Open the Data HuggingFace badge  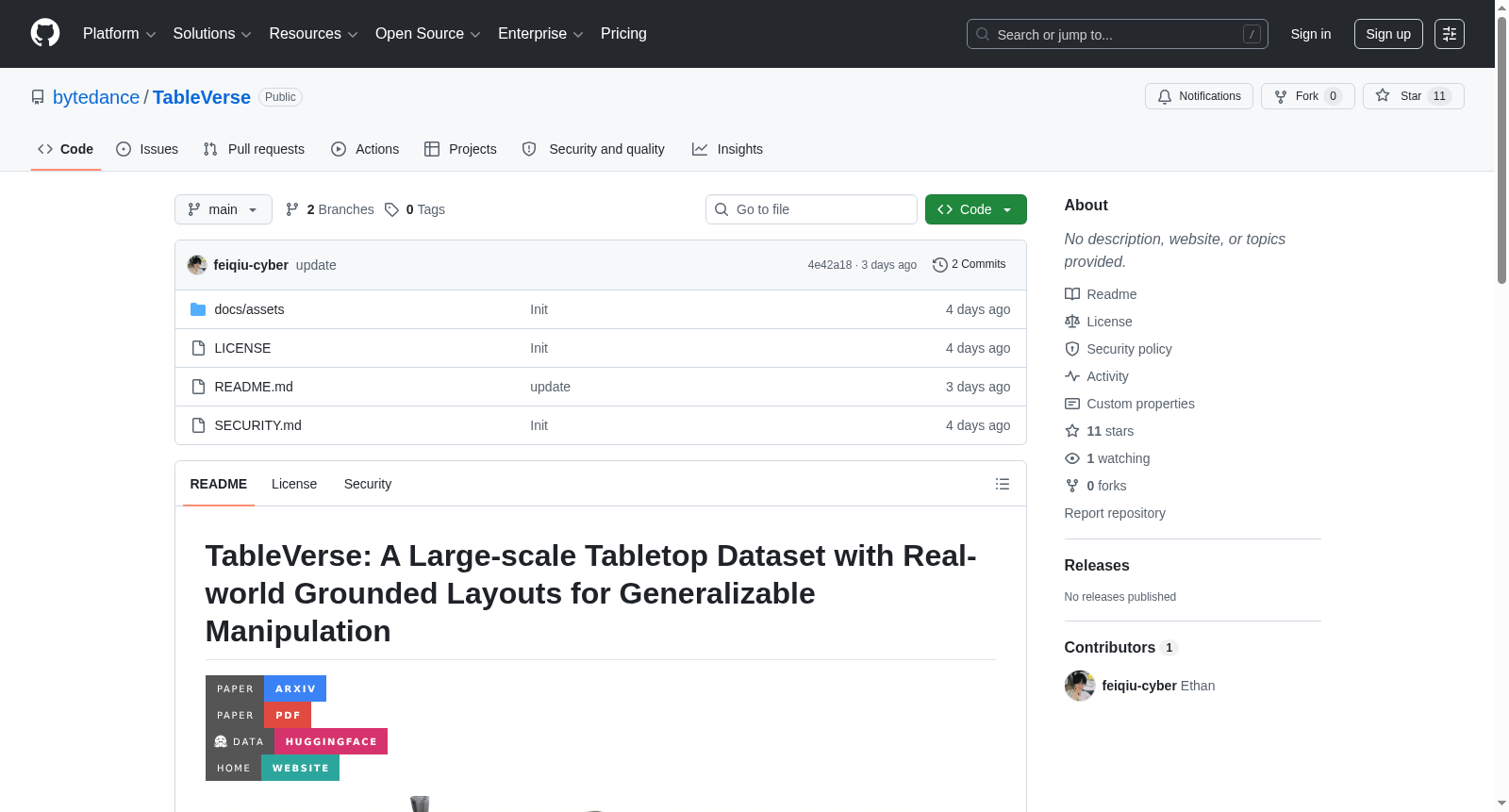pyautogui.click(x=296, y=741)
